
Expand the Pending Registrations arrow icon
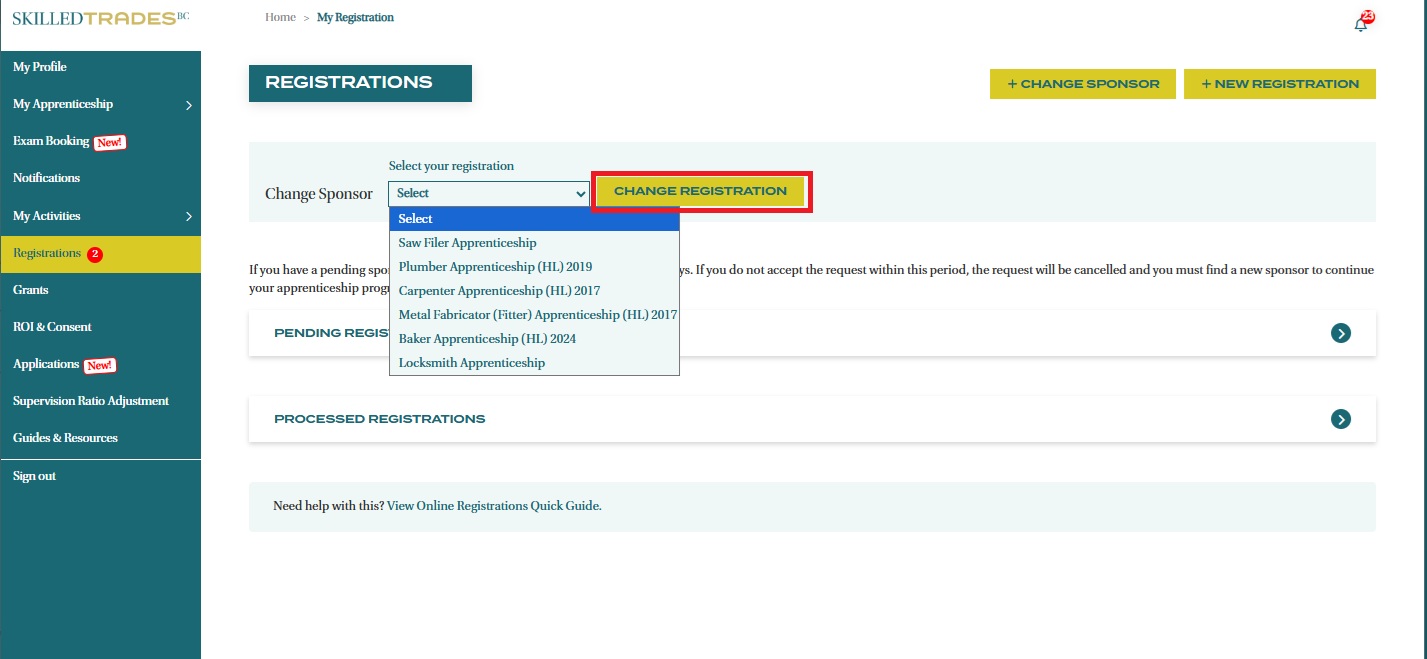[1341, 333]
